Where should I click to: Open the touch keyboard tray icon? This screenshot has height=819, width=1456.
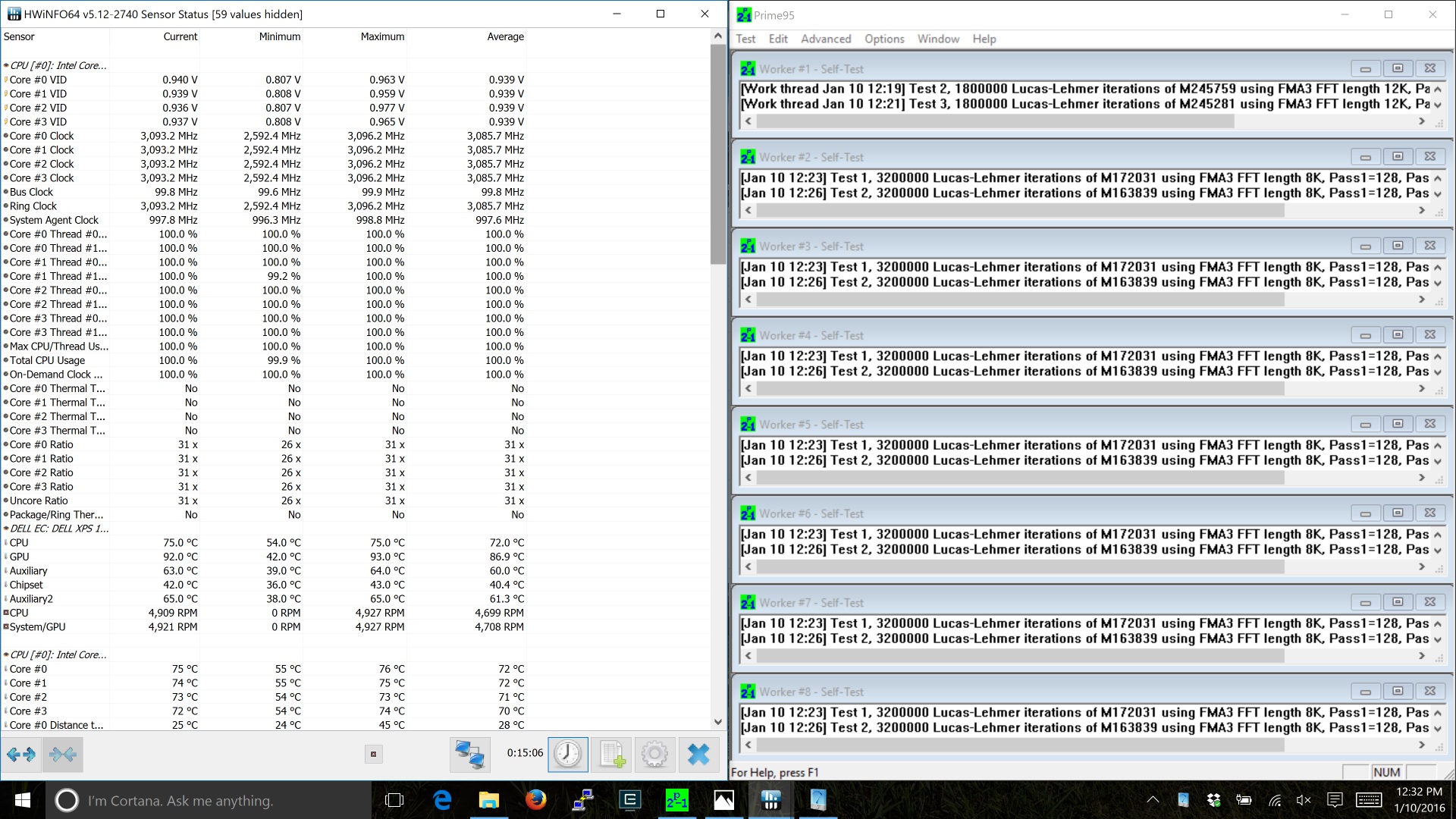click(x=1369, y=800)
